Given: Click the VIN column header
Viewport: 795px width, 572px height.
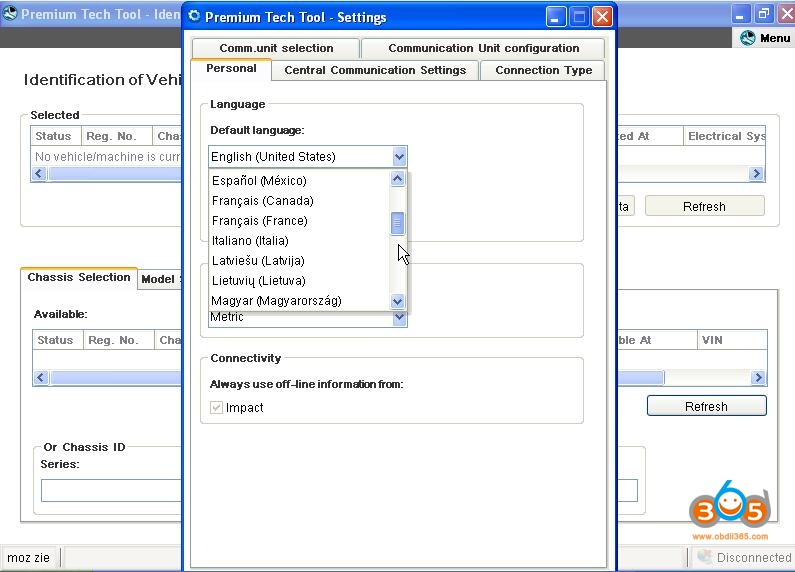Looking at the screenshot, I should coord(732,340).
